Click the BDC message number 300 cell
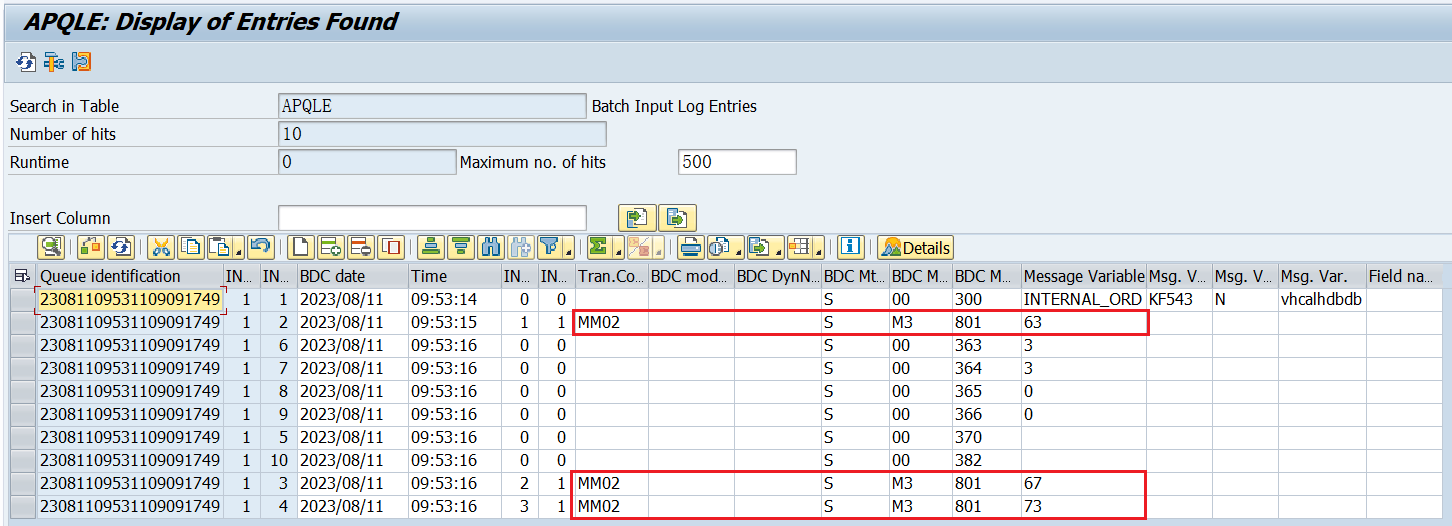The width and height of the screenshot is (1452, 526). click(986, 299)
